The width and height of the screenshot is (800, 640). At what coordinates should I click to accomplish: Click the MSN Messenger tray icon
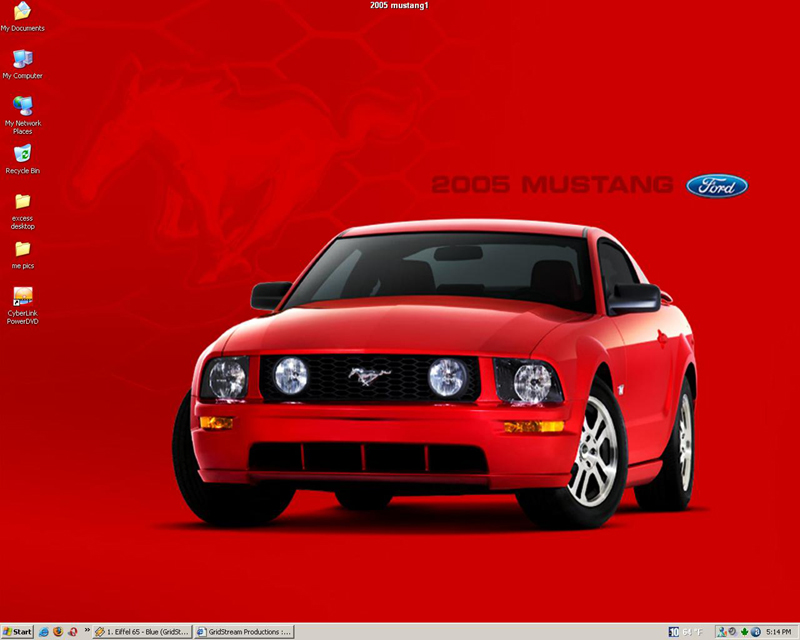(x=720, y=632)
